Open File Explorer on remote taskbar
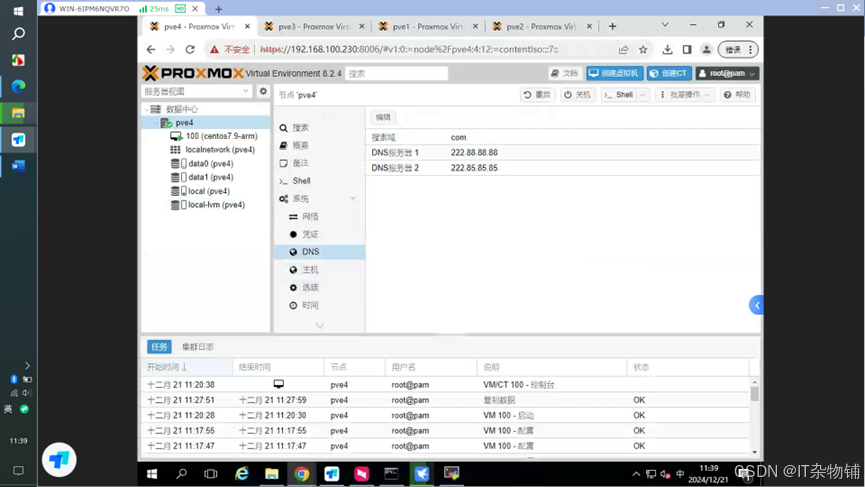 click(271, 474)
